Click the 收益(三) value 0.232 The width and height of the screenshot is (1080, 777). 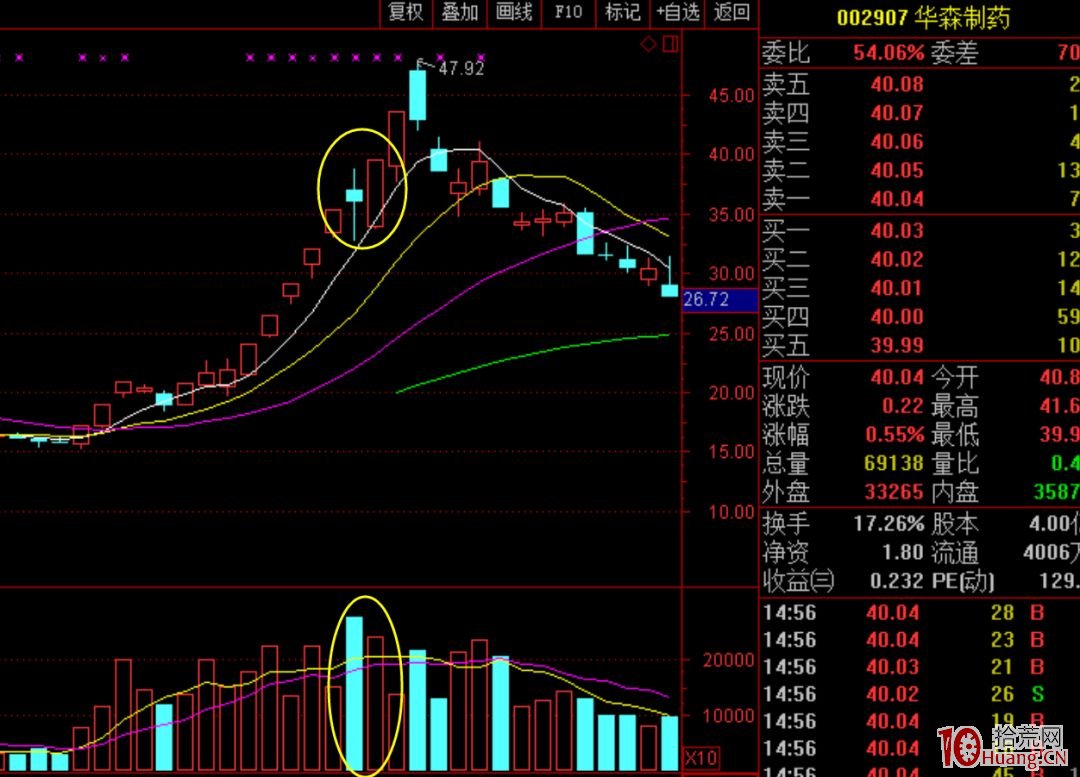896,581
